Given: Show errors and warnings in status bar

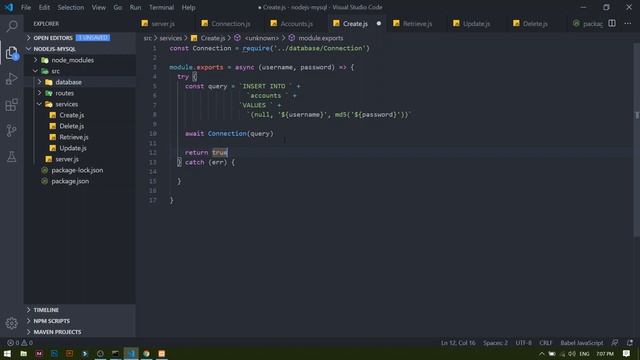Looking at the screenshot, I should [x=20, y=343].
